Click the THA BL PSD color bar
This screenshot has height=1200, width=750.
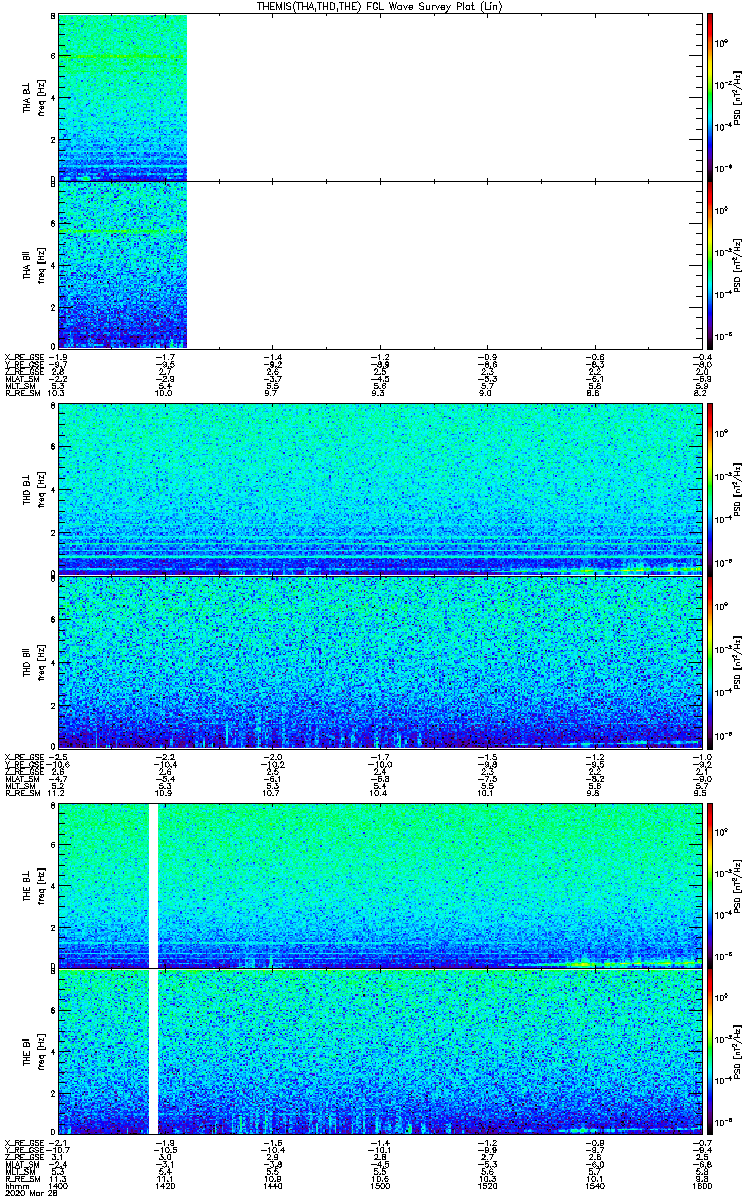tap(710, 97)
